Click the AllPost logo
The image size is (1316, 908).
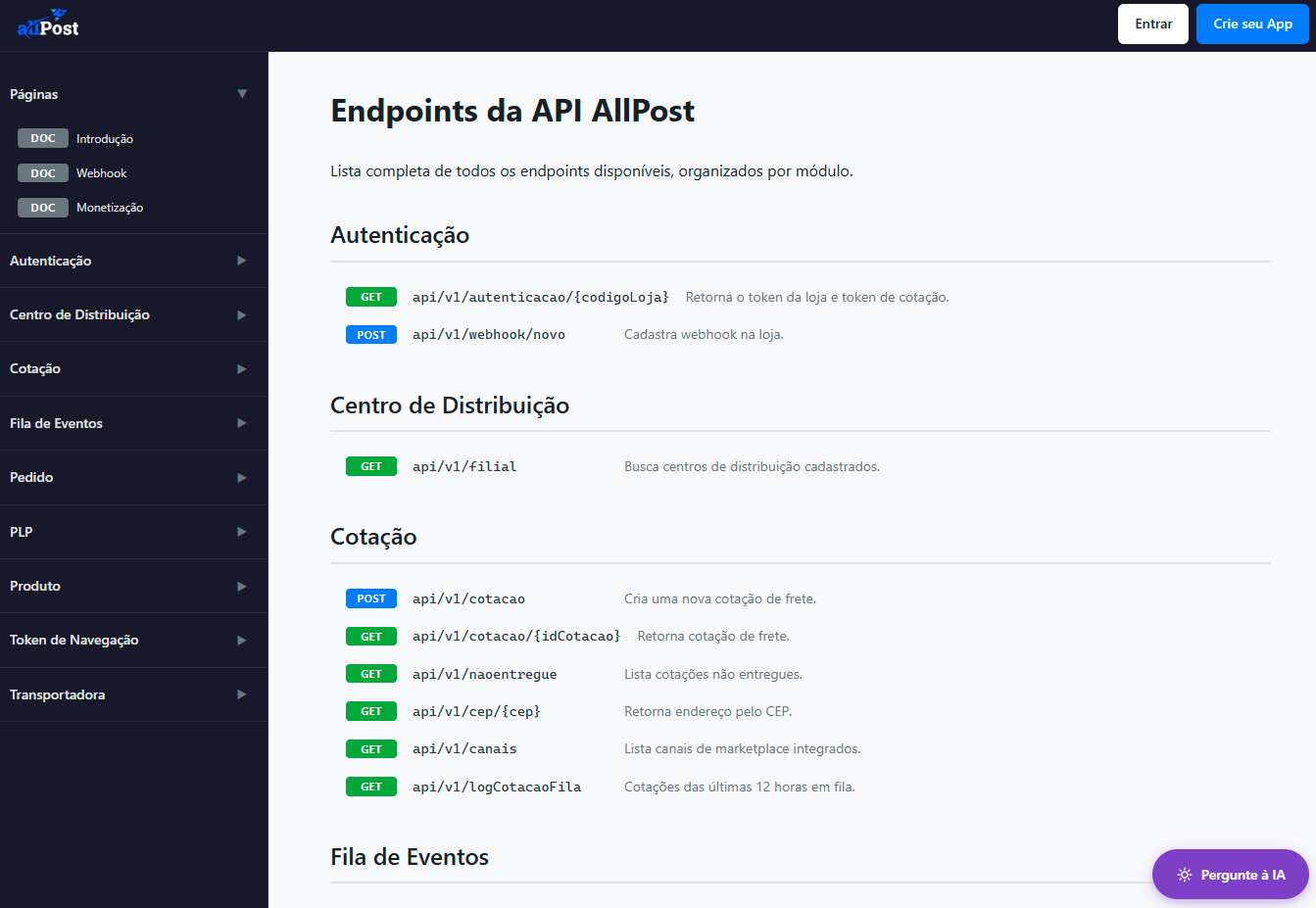pos(48,24)
